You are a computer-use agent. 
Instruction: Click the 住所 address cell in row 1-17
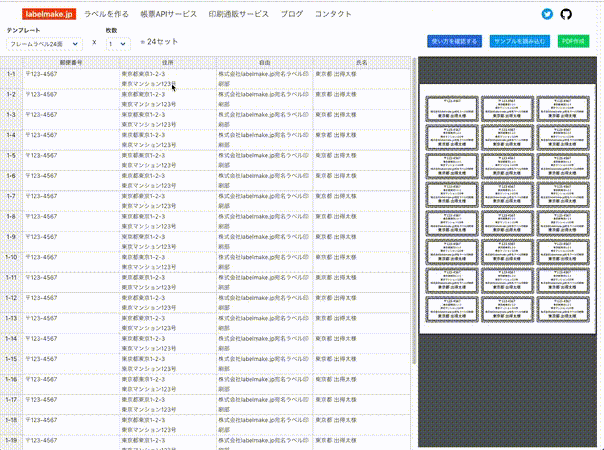(168, 404)
